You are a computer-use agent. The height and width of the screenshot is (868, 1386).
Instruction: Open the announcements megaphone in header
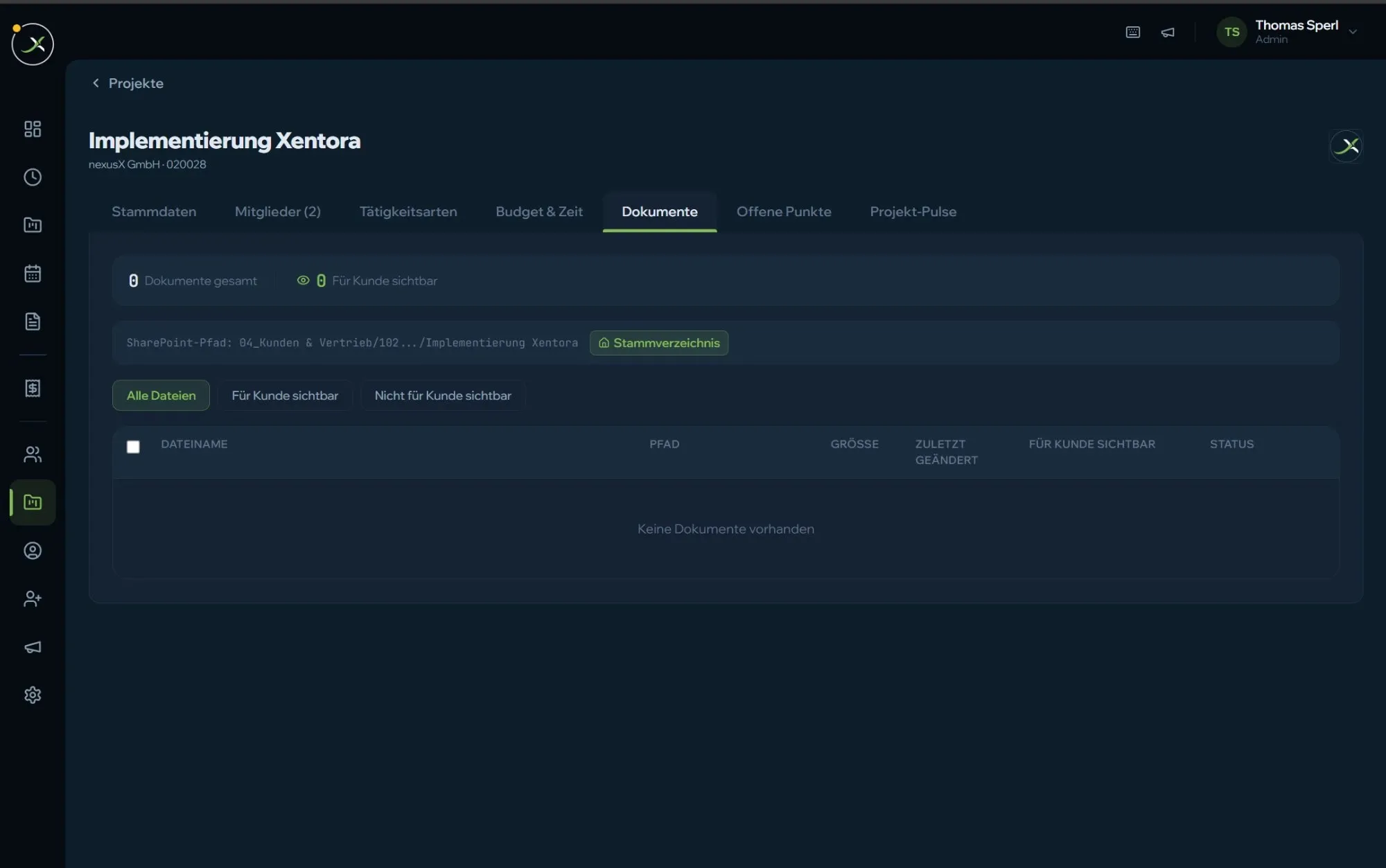pos(1168,32)
